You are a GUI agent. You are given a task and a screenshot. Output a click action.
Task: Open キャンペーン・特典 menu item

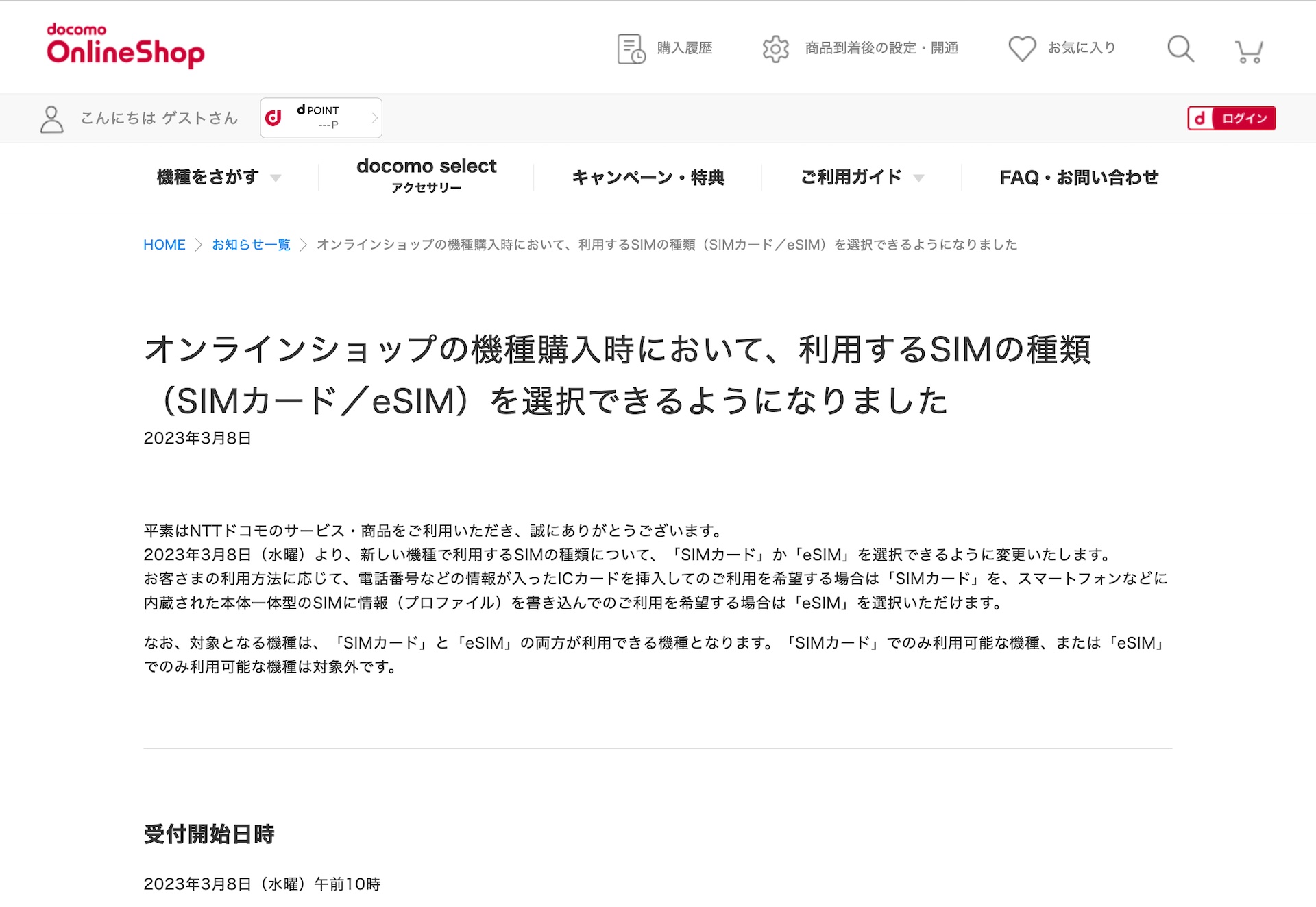(648, 178)
